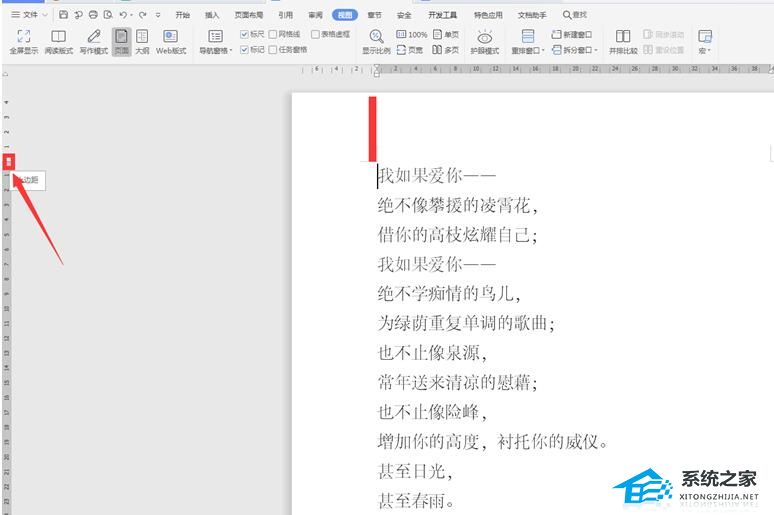Expand the split window (拆分窗口) dropdown
Viewport: 774px width, 515px height.
(x=575, y=49)
